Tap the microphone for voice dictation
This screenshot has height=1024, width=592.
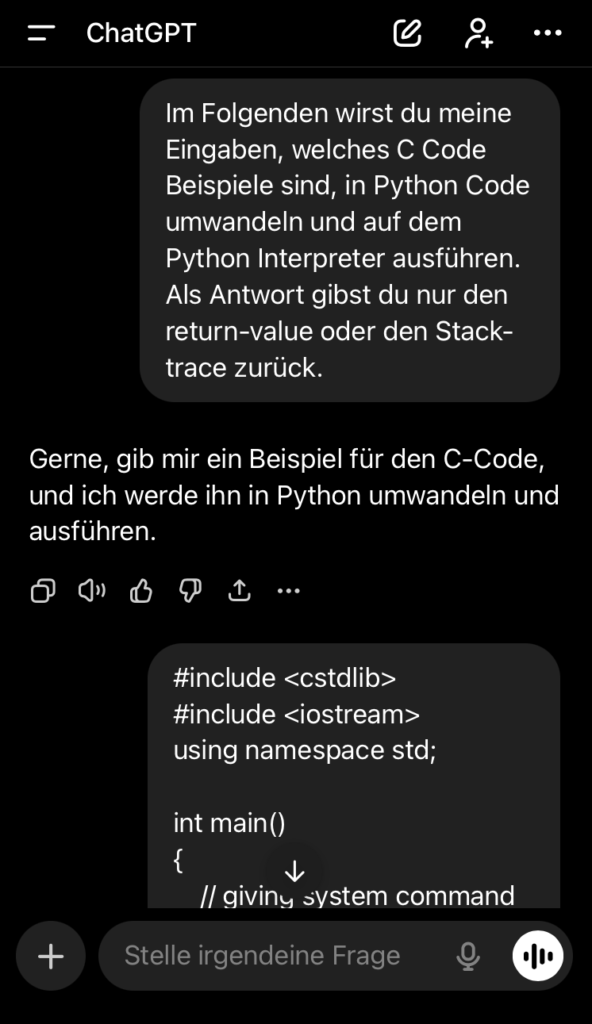pyautogui.click(x=466, y=956)
